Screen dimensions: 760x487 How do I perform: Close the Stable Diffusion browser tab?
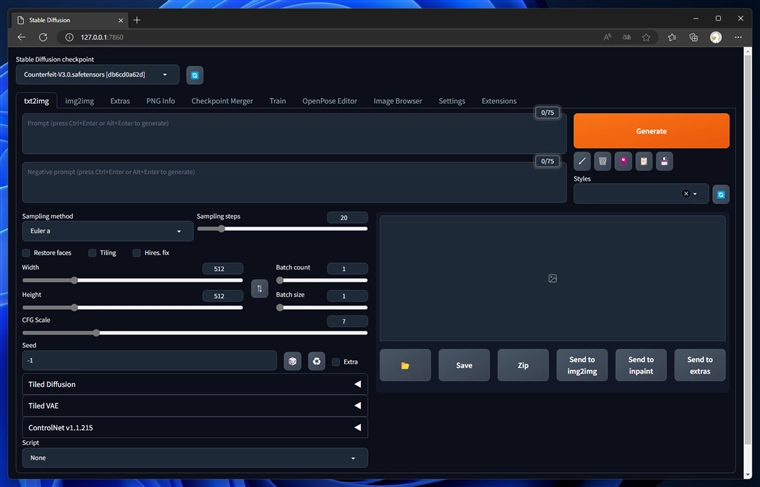pos(121,20)
